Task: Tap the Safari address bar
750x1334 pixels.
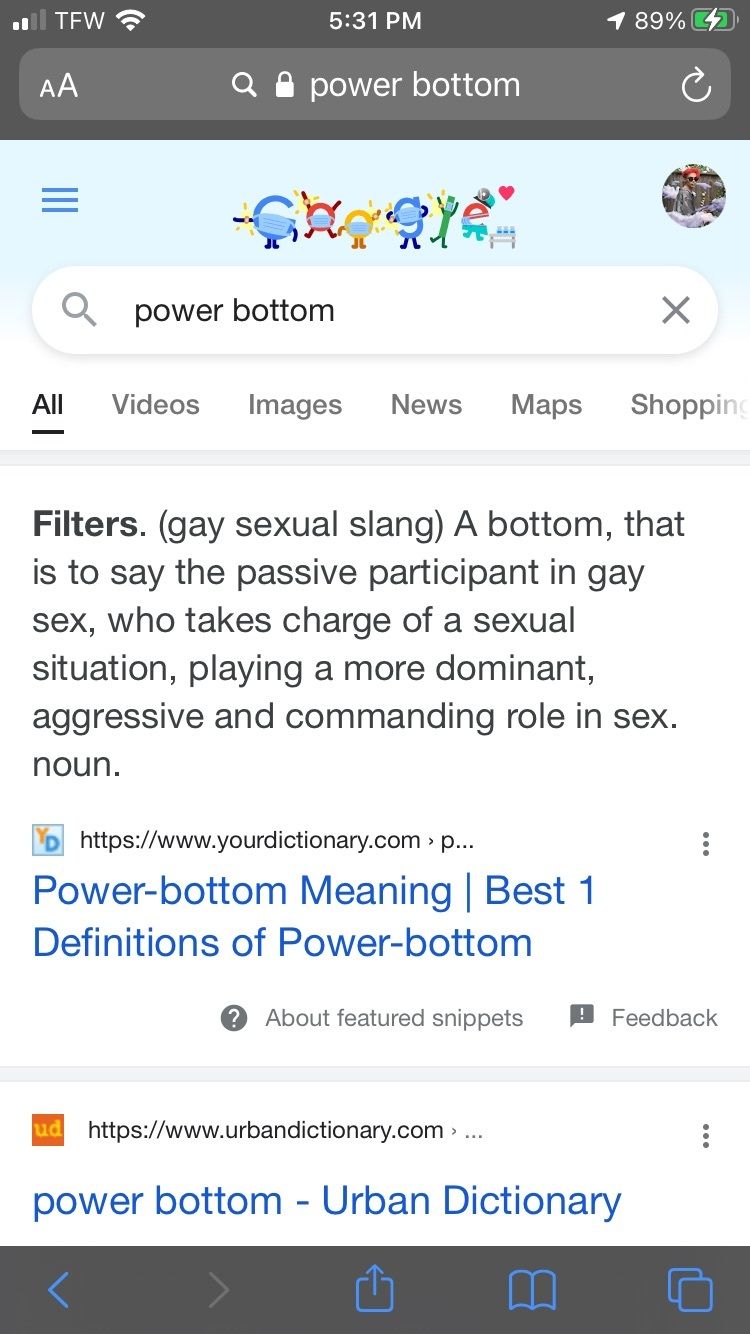Action: click(375, 85)
